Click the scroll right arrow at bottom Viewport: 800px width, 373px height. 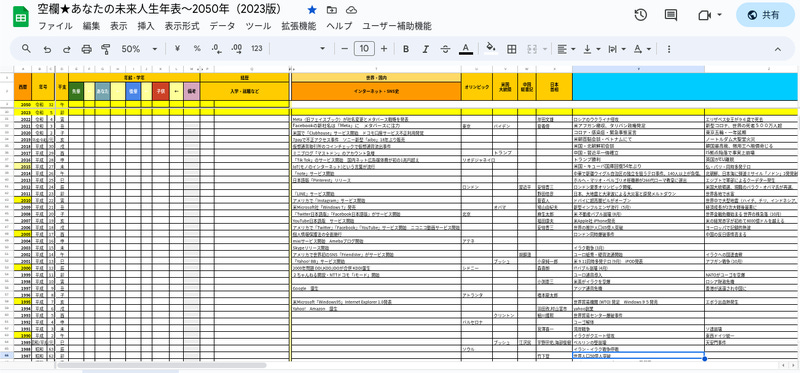[792, 365]
